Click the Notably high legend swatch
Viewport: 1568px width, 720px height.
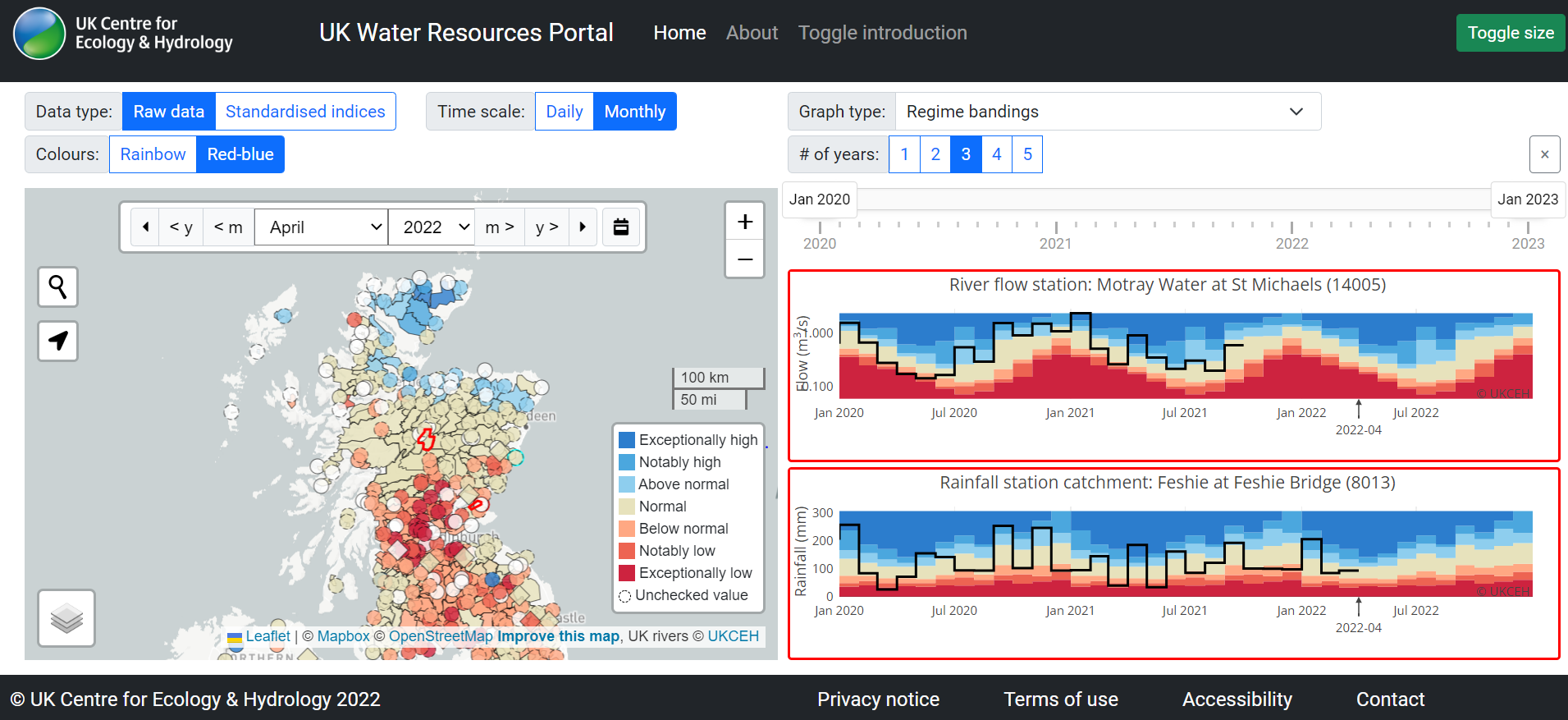627,462
